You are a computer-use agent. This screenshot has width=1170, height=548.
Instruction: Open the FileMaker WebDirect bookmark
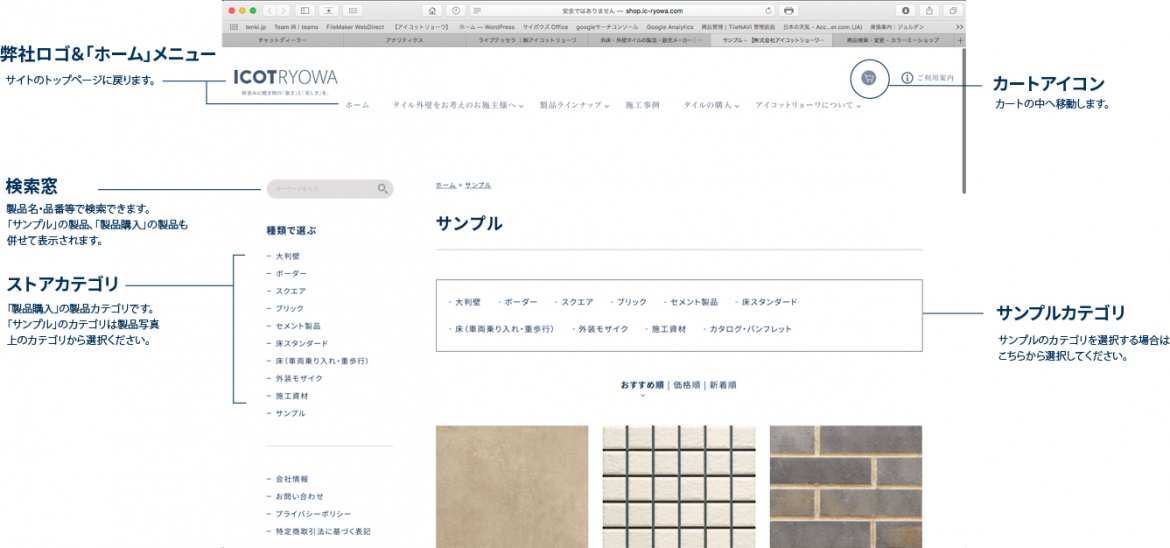(354, 27)
